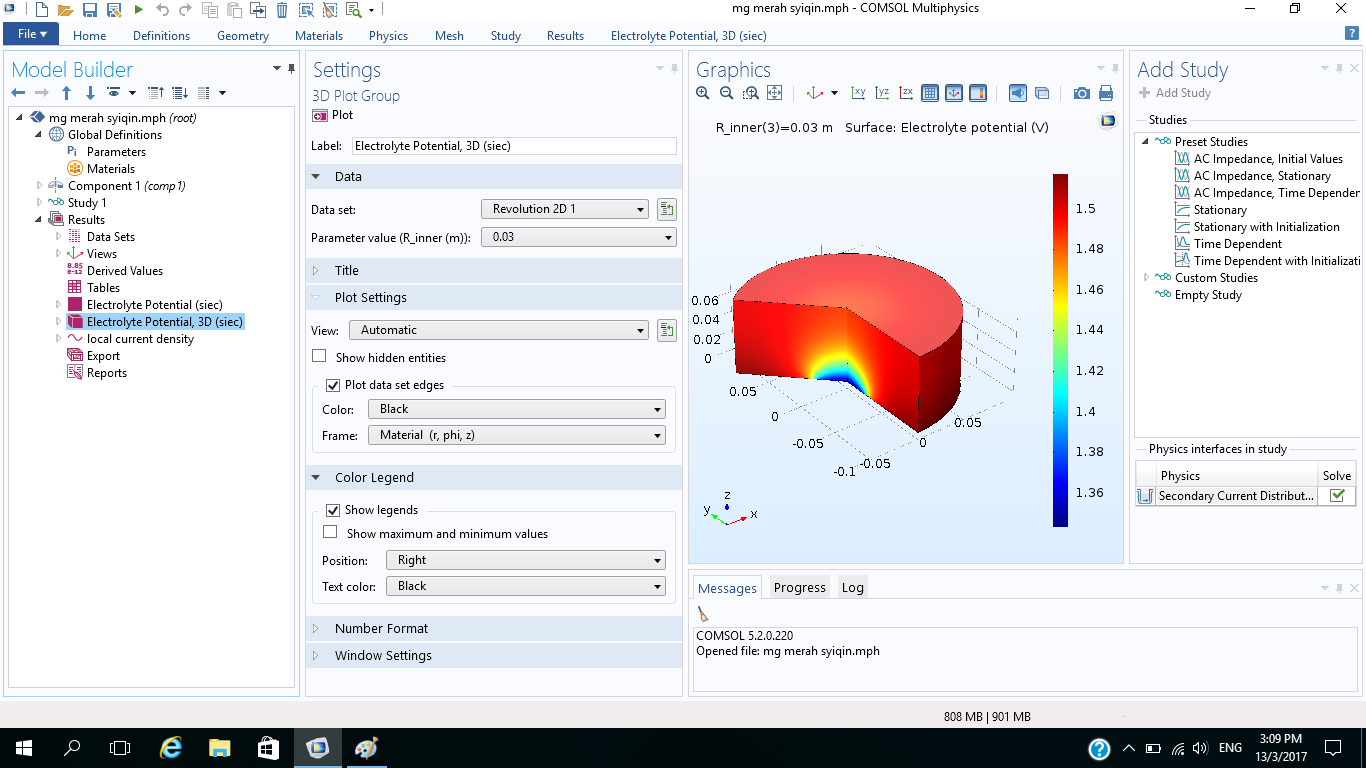This screenshot has width=1366, height=768.
Task: Click the Save icon in the top toolbar
Action: coord(90,10)
